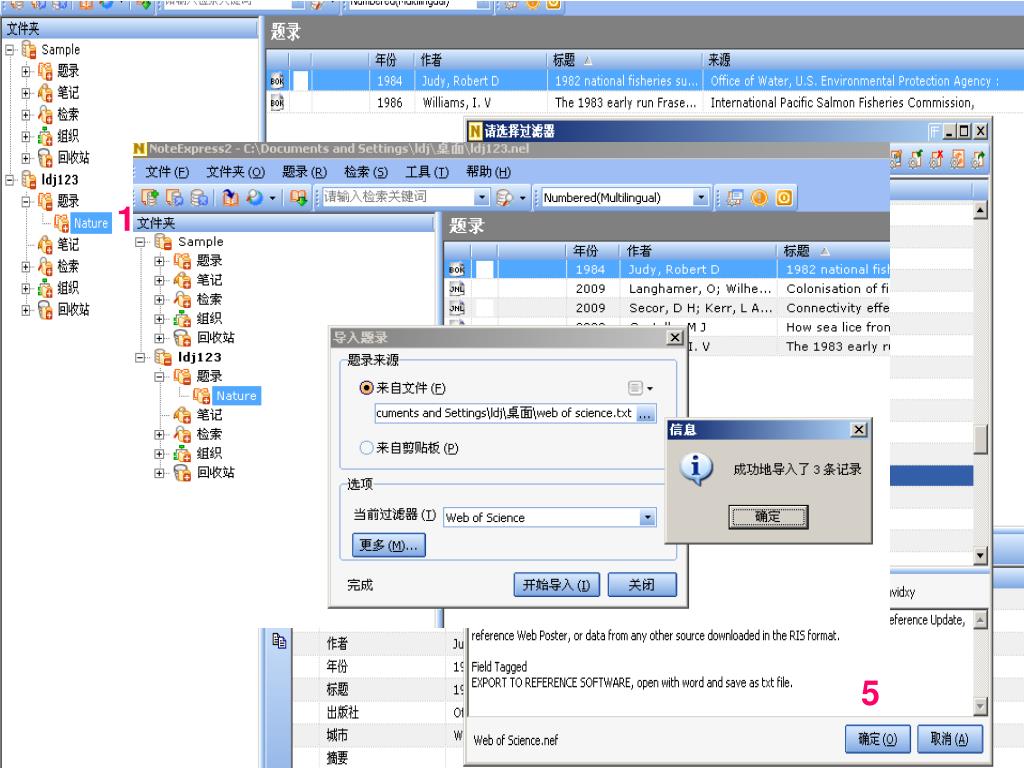Image resolution: width=1024 pixels, height=768 pixels.
Task: Click the database icon in the NoteExpress2 toolbar
Action: [199, 197]
